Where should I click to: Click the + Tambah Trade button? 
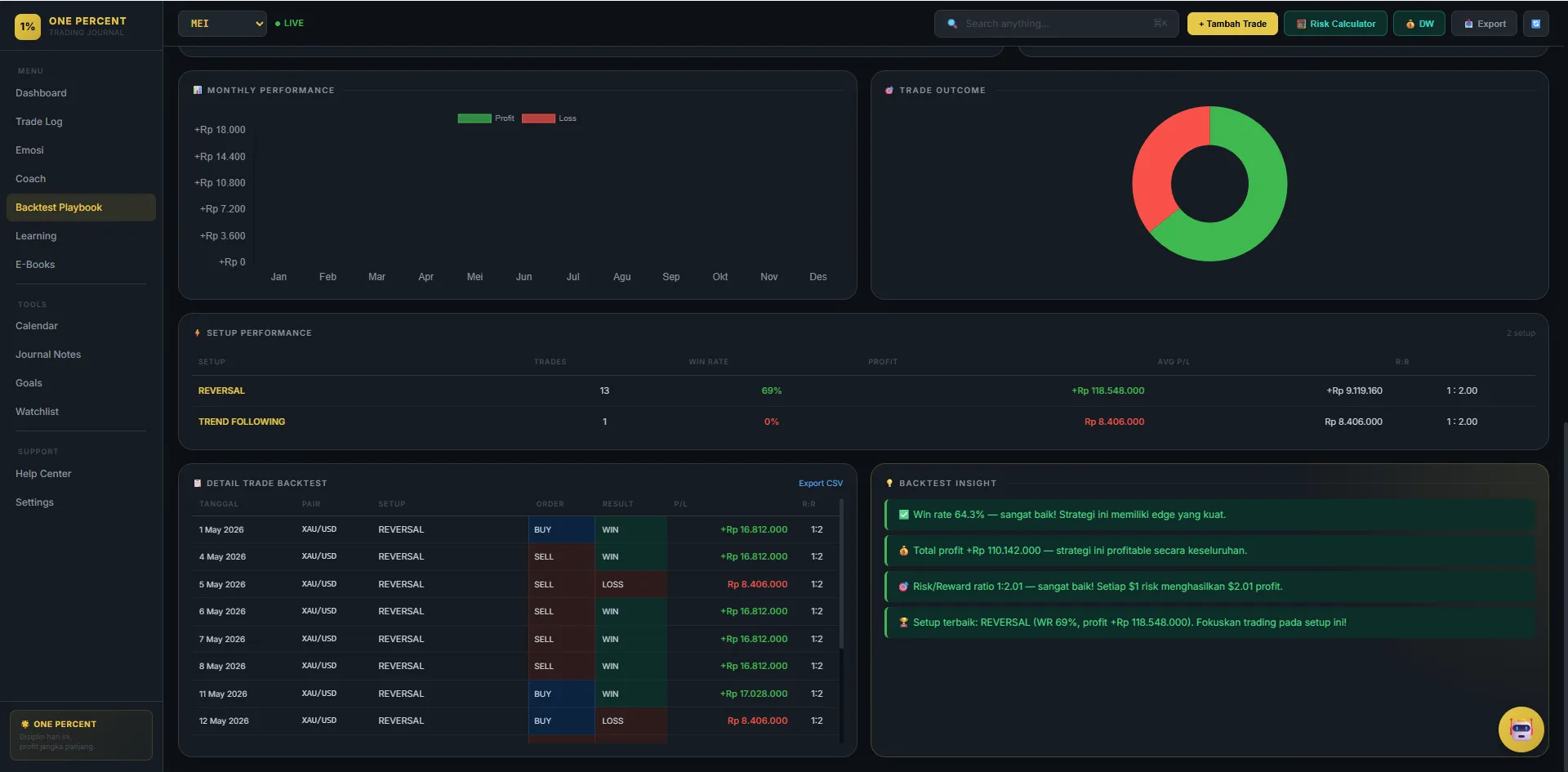1232,24
